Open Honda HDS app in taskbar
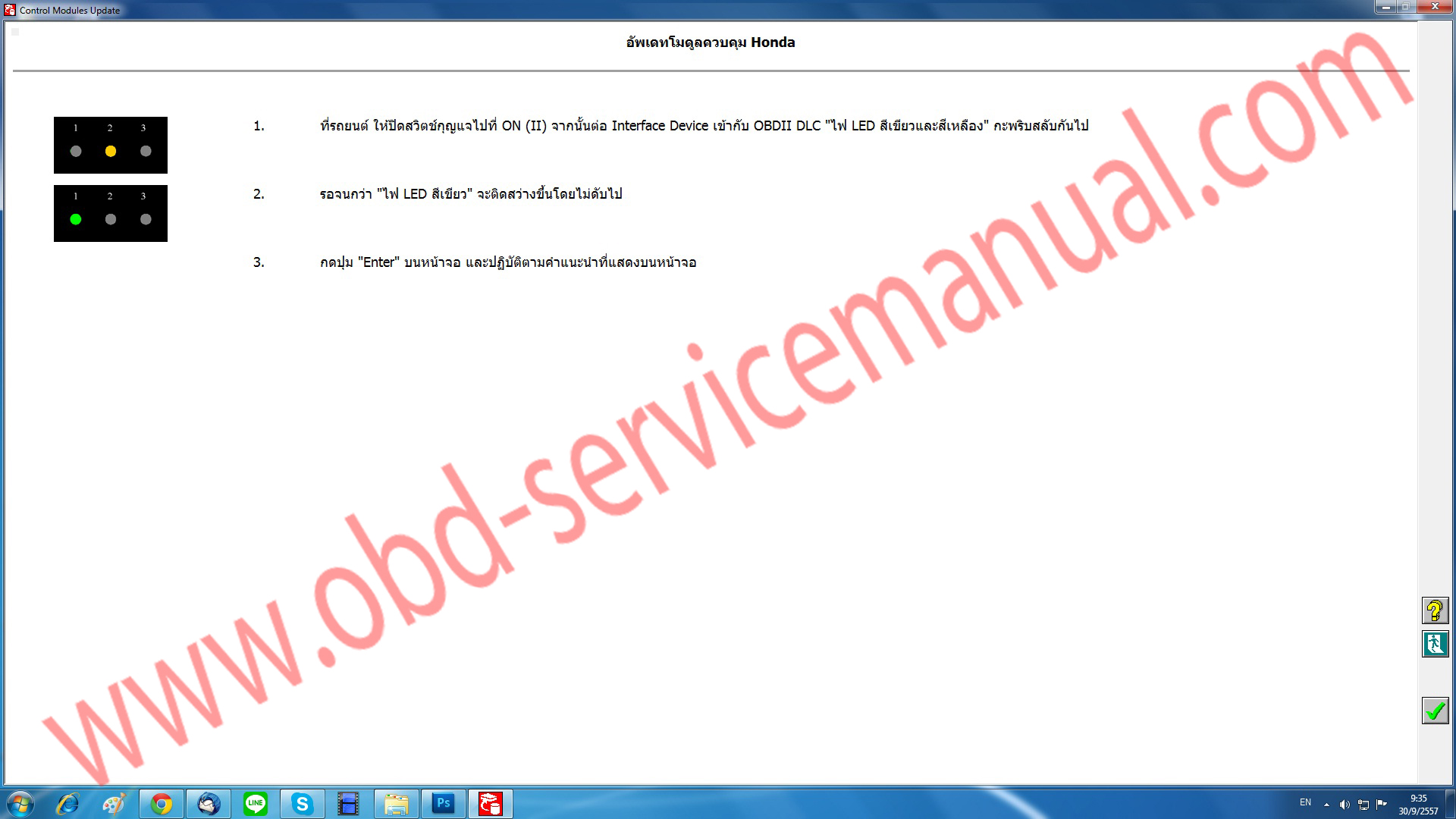 pos(490,804)
